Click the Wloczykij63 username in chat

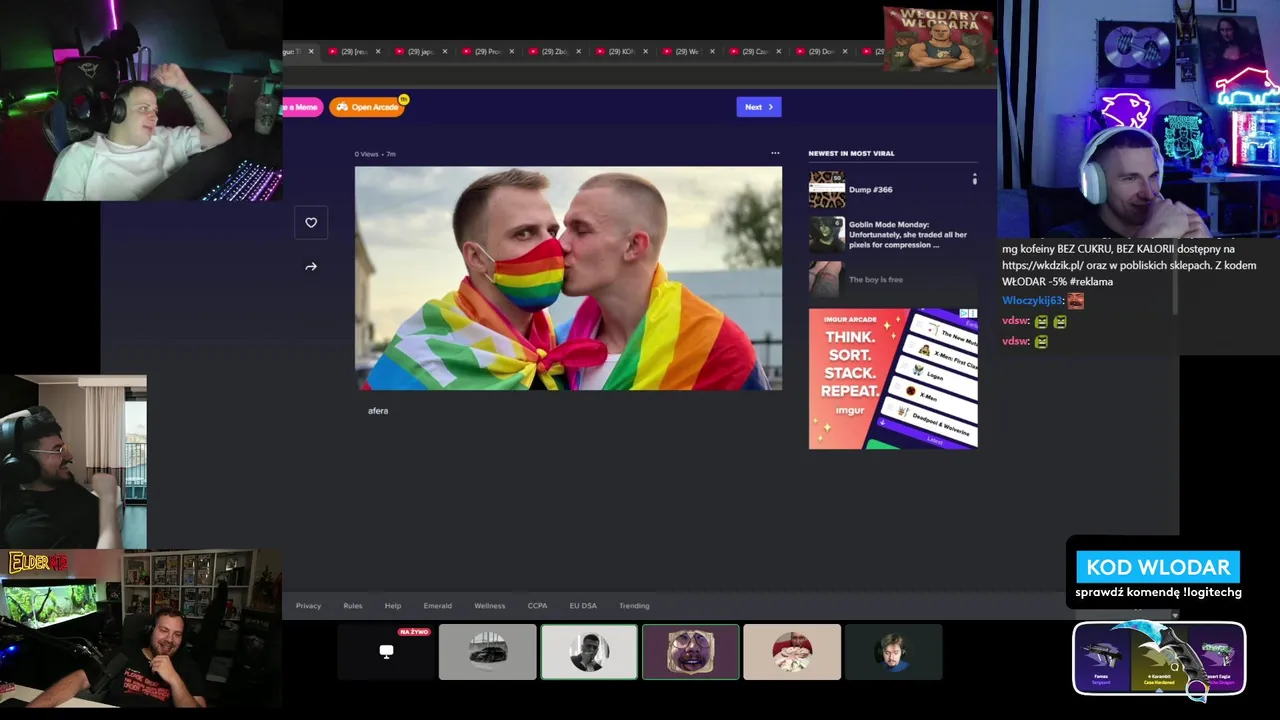coord(1032,300)
